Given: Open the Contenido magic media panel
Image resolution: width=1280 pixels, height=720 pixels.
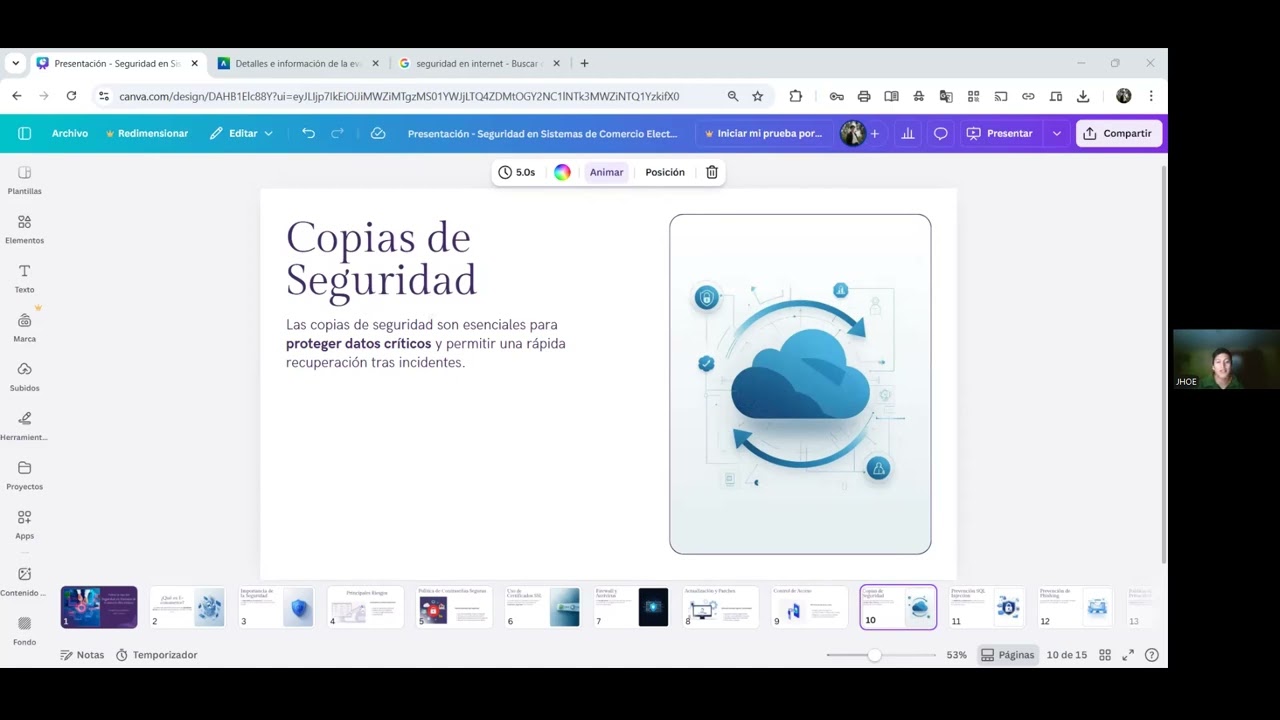Looking at the screenshot, I should (x=24, y=581).
